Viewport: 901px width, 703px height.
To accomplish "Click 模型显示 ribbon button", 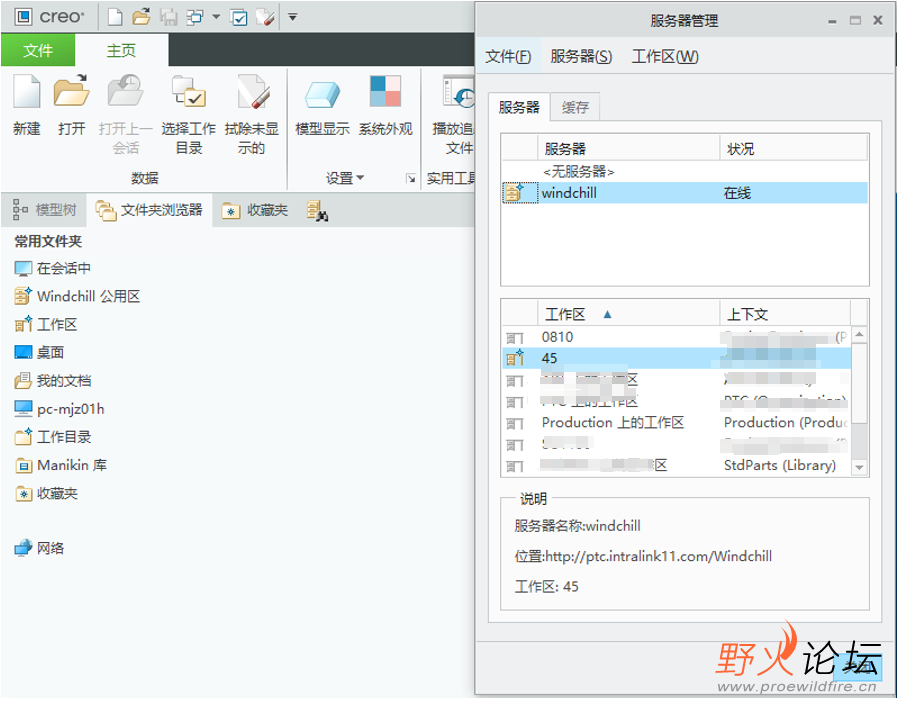I will click(x=322, y=106).
